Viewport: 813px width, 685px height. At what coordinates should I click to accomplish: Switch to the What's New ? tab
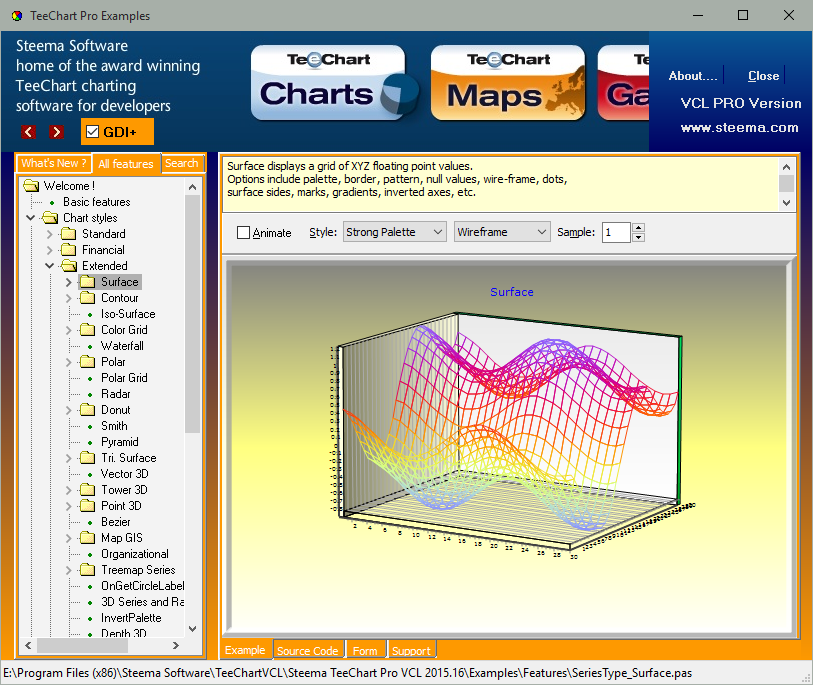[x=54, y=163]
